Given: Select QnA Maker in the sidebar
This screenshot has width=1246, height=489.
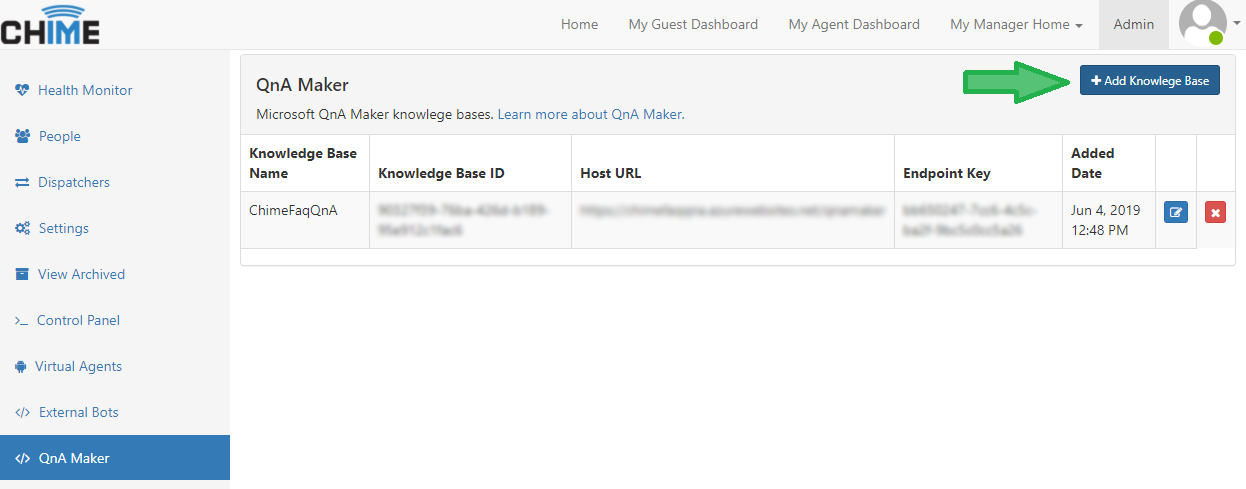Looking at the screenshot, I should pyautogui.click(x=115, y=458).
